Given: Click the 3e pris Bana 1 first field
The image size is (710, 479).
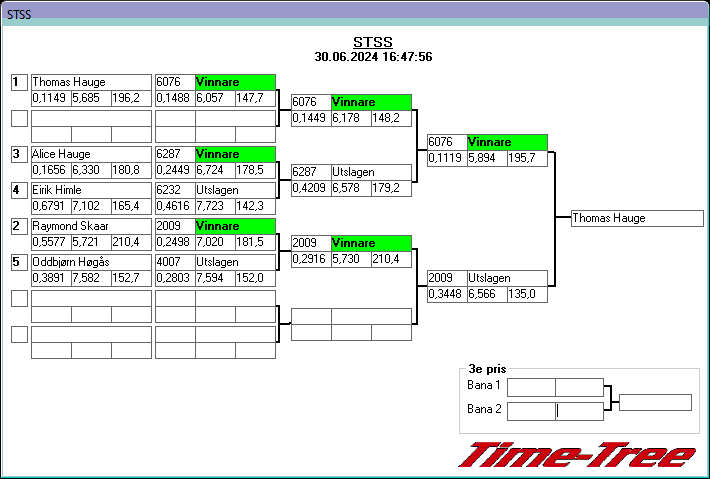Looking at the screenshot, I should (x=531, y=388).
